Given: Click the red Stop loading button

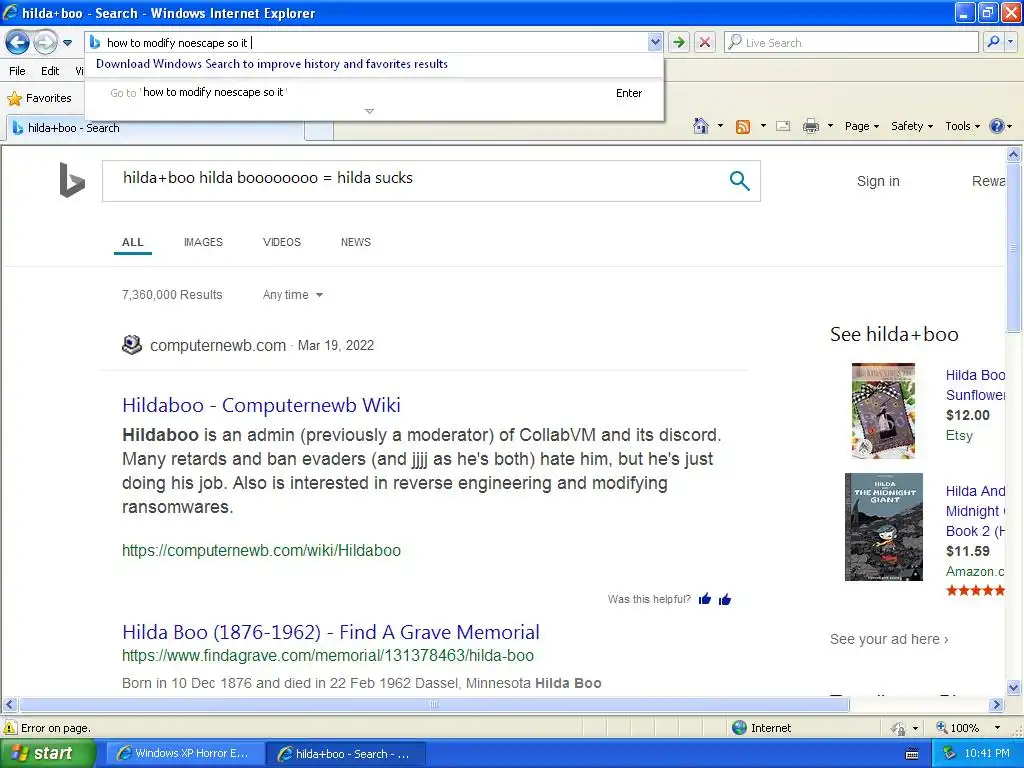Looking at the screenshot, I should point(705,42).
